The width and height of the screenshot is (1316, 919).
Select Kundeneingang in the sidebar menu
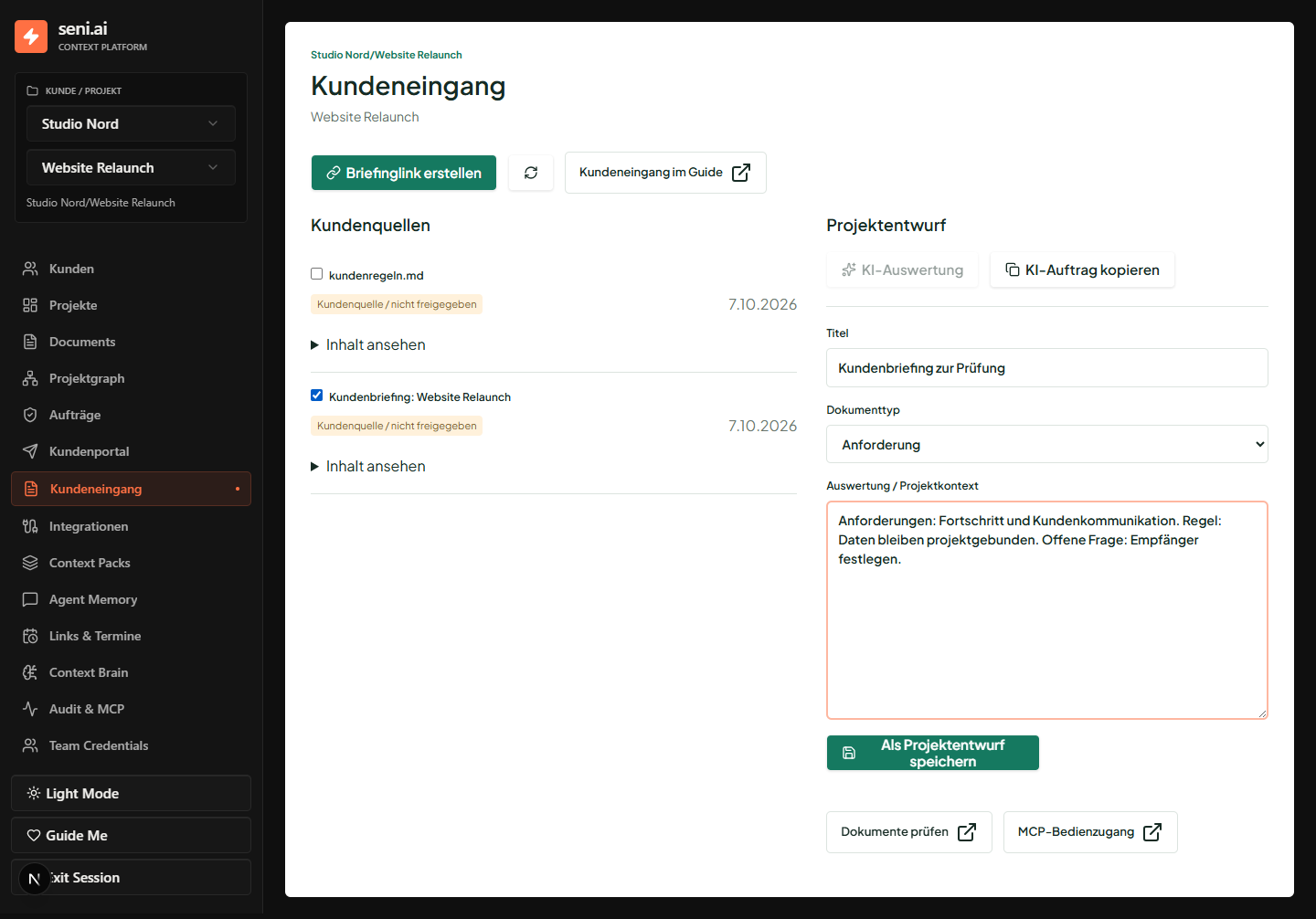[x=131, y=489]
